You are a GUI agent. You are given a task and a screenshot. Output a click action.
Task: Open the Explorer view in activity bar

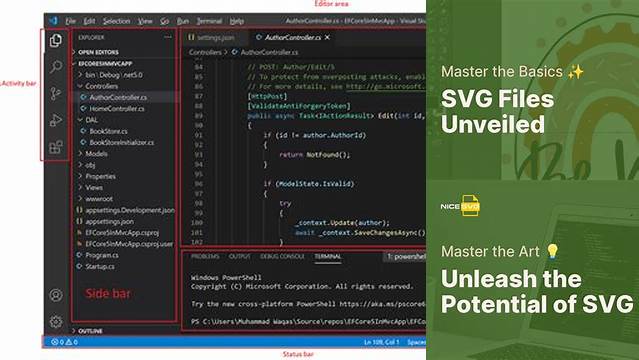56,40
